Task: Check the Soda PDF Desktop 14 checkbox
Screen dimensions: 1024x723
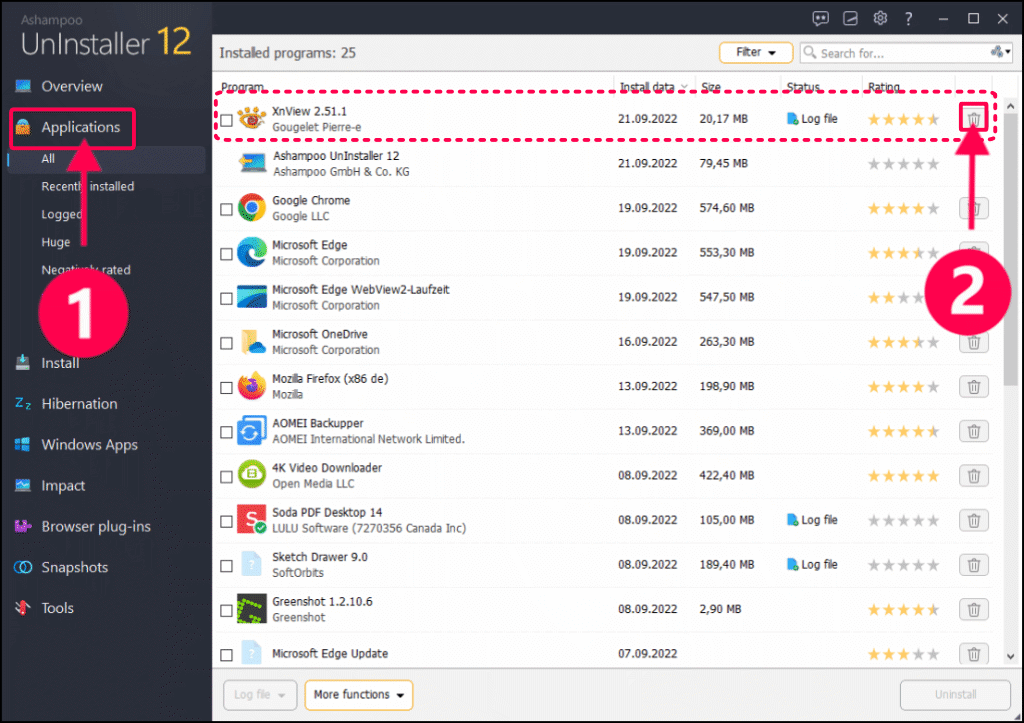Action: [x=227, y=521]
